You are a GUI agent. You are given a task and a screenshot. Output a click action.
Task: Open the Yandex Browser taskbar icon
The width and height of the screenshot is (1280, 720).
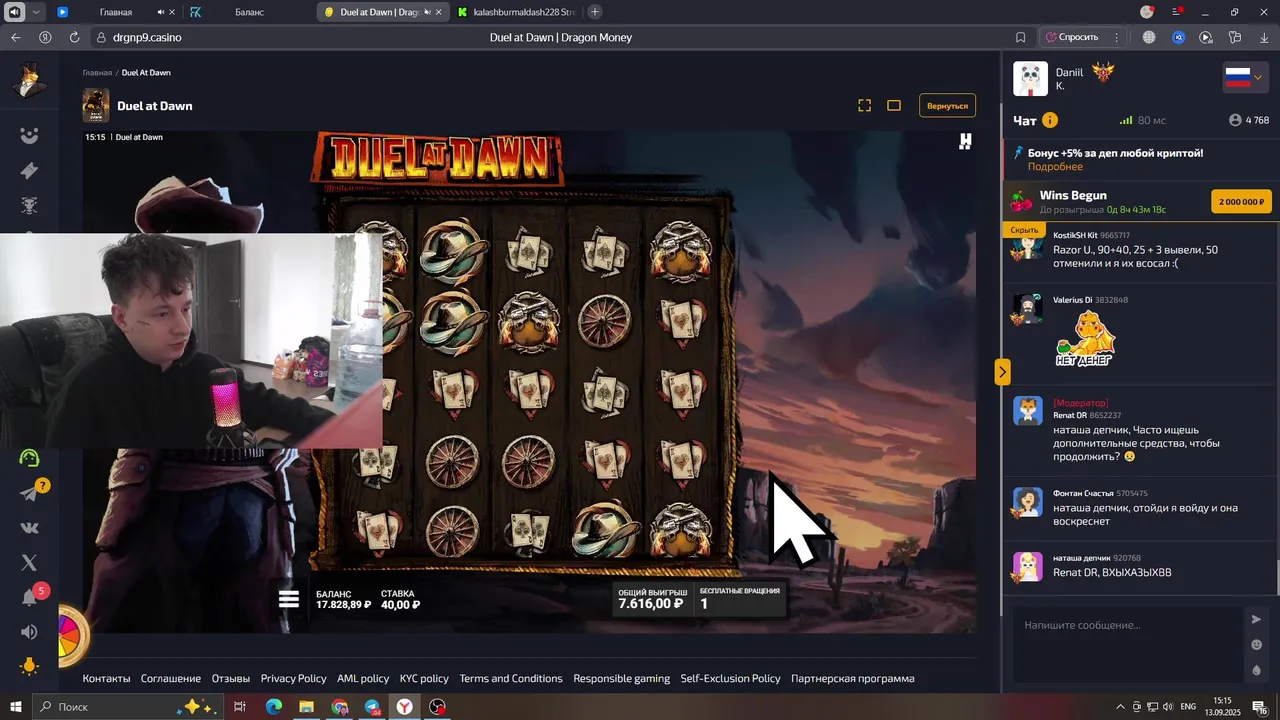tap(404, 707)
